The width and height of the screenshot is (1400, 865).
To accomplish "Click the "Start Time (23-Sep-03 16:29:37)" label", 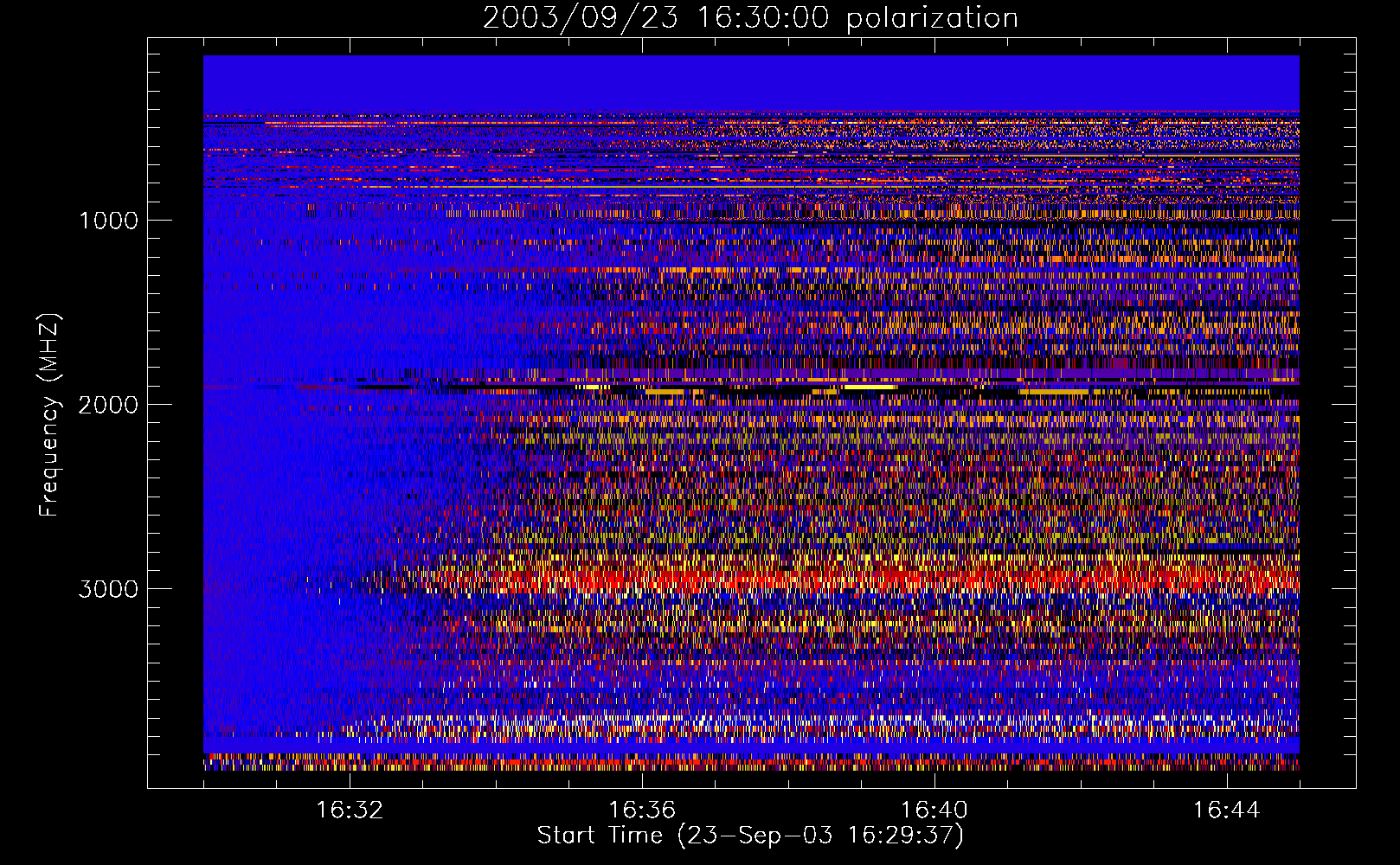I will [750, 836].
